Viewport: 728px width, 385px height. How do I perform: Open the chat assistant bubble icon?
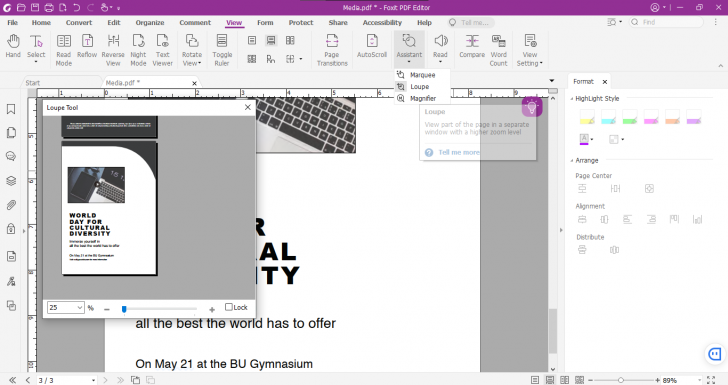(x=715, y=354)
